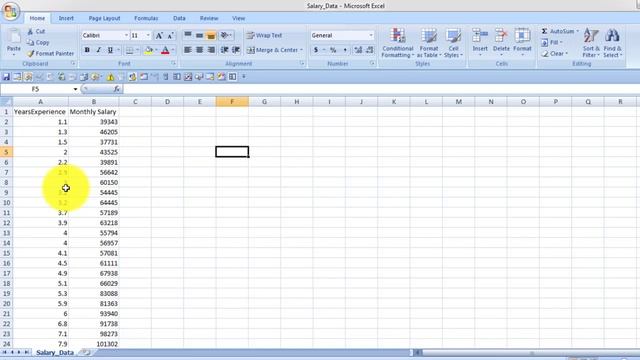Click the Clear button
This screenshot has width=640, height=360.
coord(554,53)
